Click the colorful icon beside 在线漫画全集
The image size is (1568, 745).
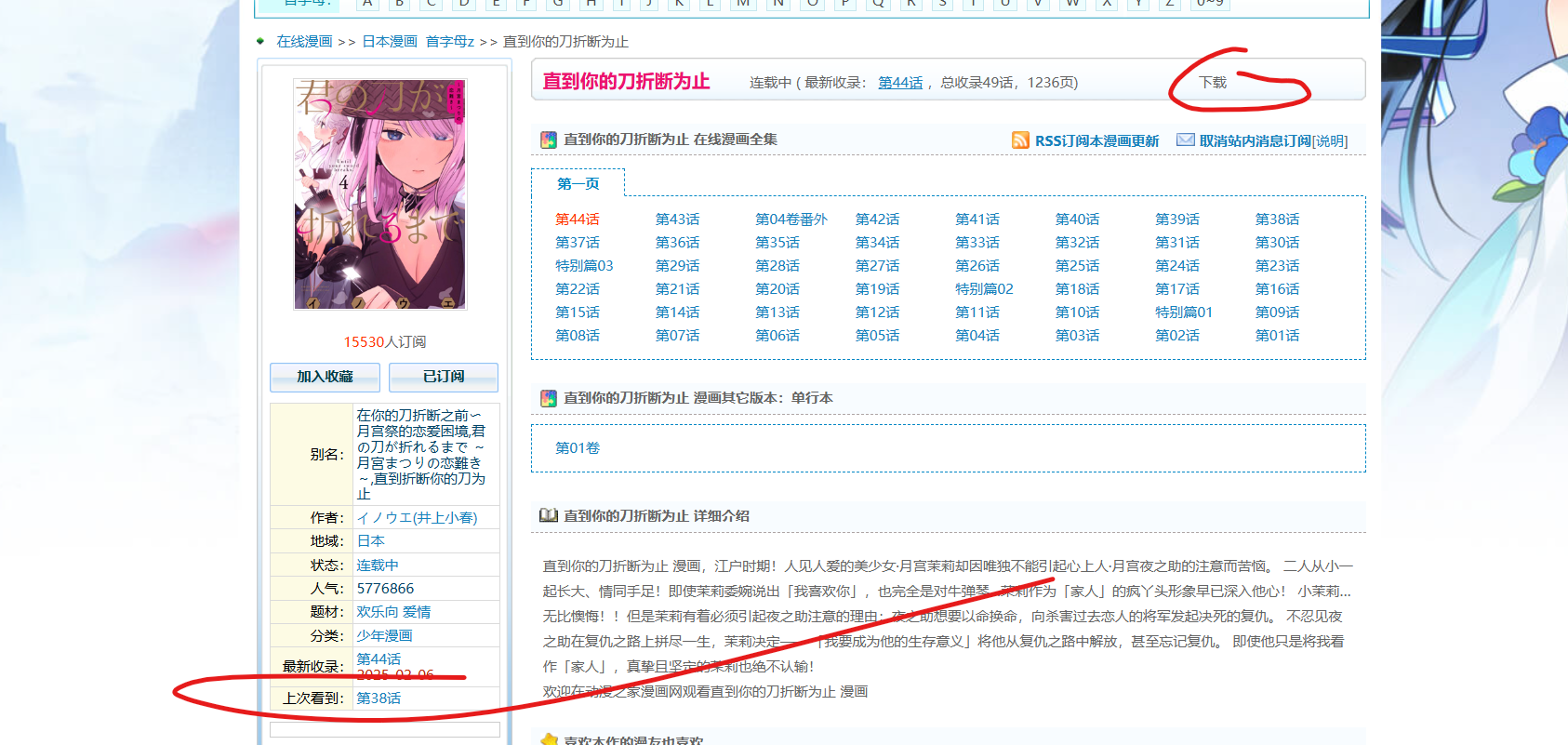pos(549,140)
